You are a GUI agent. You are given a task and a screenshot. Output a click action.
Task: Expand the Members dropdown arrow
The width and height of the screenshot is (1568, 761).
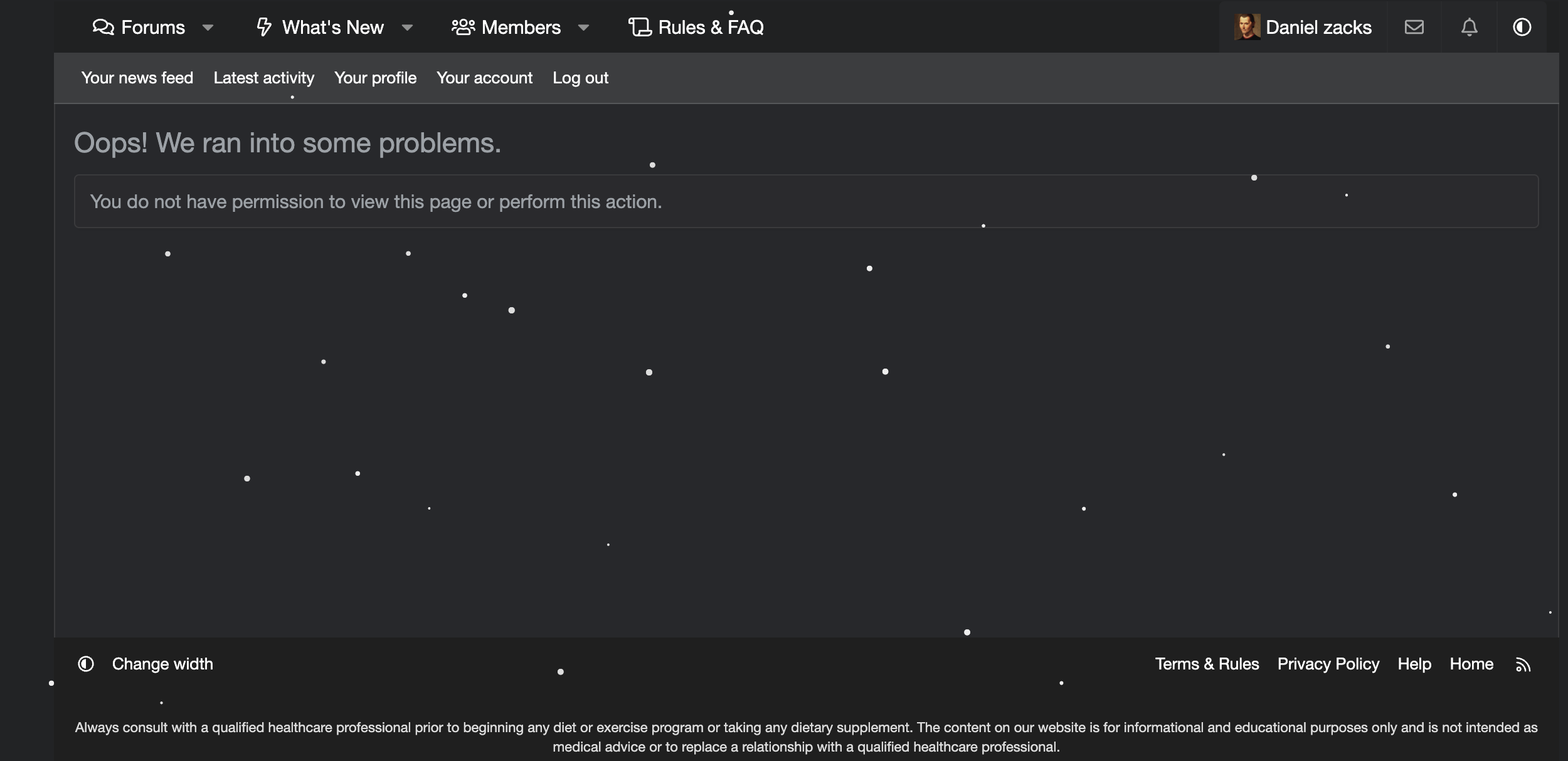pos(583,28)
